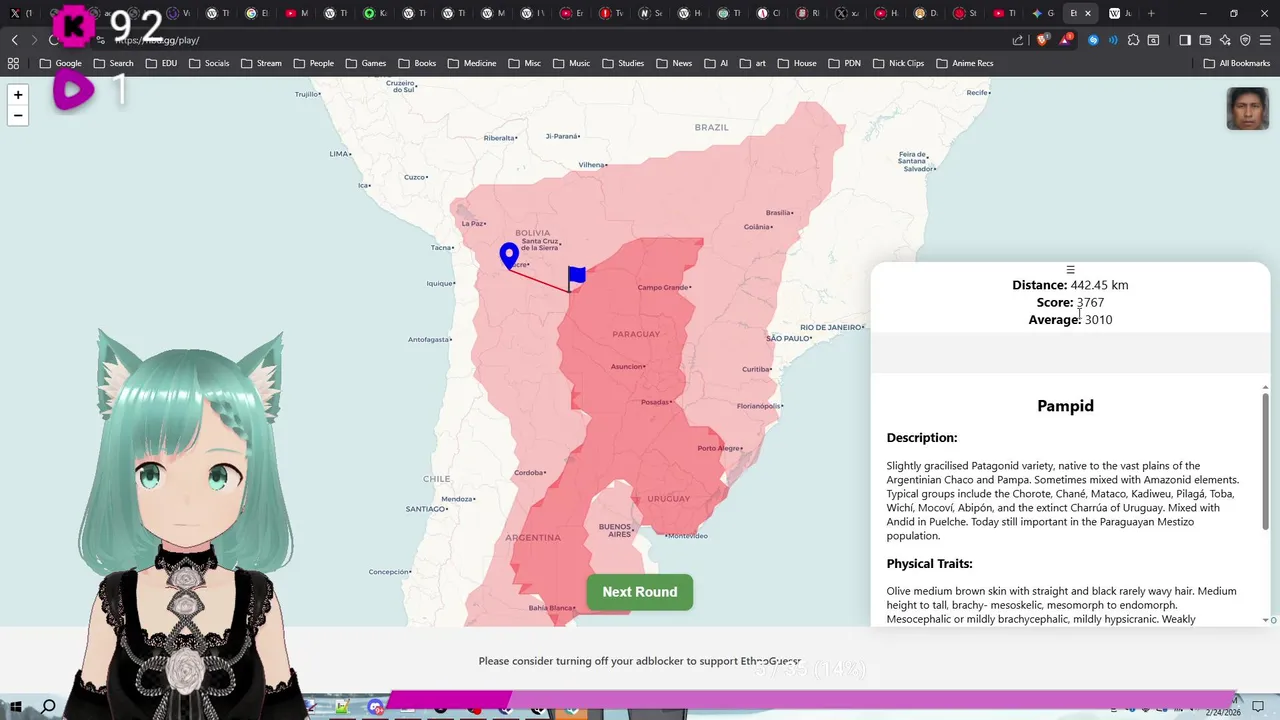Open the Games bookmarks folder
Image resolution: width=1280 pixels, height=720 pixels.
point(365,63)
